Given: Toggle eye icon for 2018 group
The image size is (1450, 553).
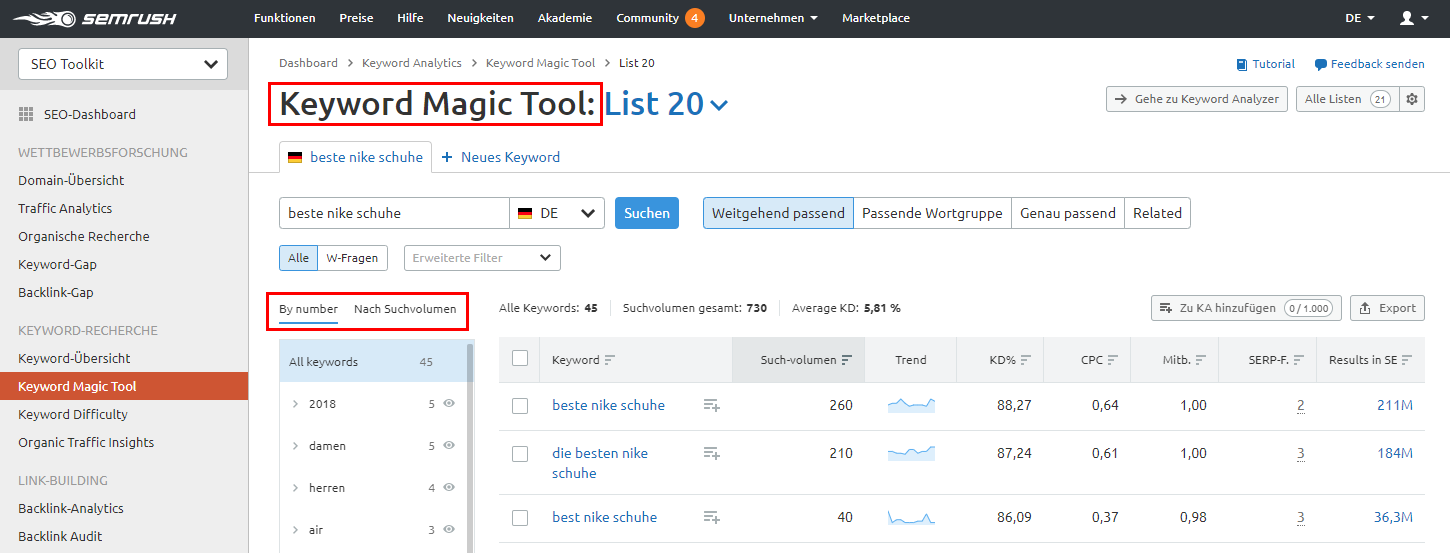Looking at the screenshot, I should 449,403.
